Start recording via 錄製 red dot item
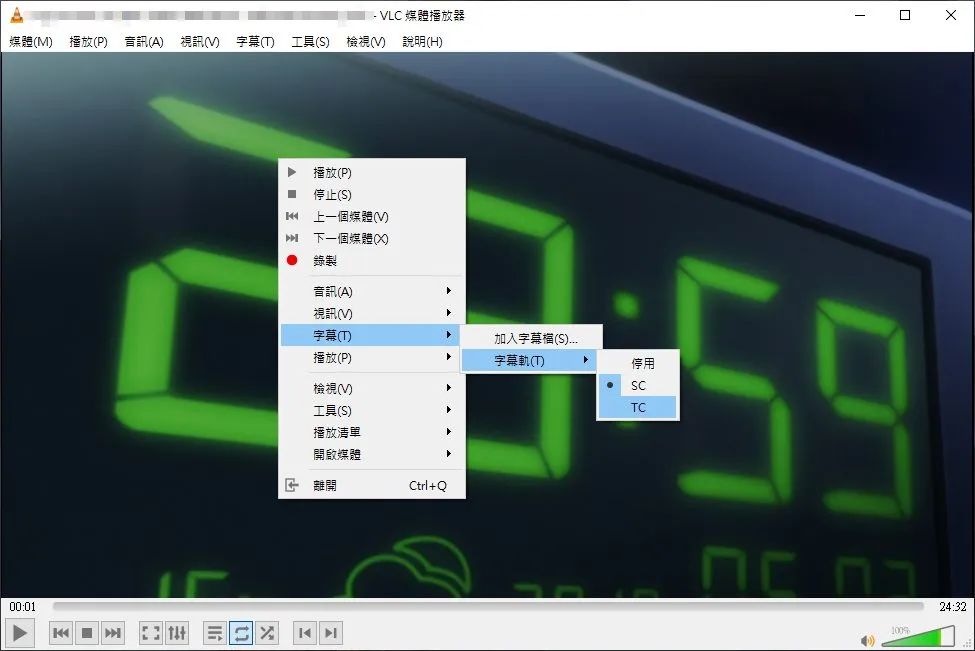Screen dimensions: 975x651 [372, 261]
